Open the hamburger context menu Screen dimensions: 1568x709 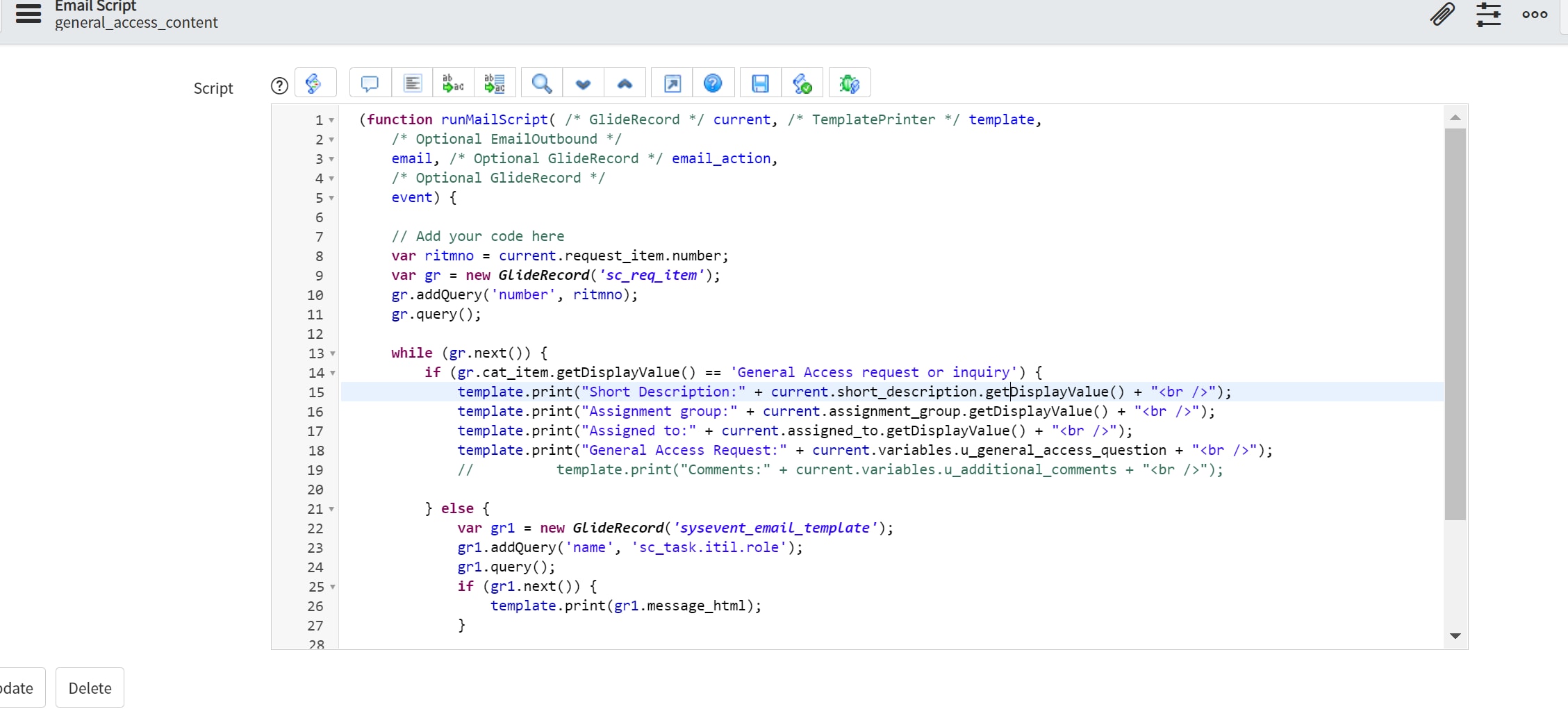point(28,13)
